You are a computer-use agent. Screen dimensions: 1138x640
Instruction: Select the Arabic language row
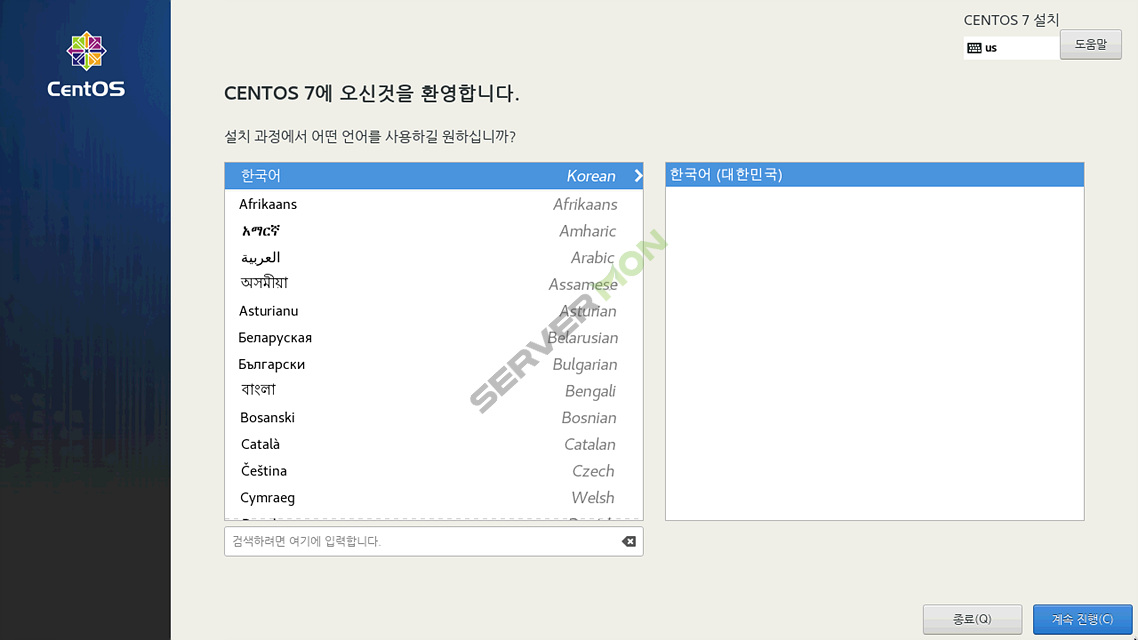pos(433,258)
